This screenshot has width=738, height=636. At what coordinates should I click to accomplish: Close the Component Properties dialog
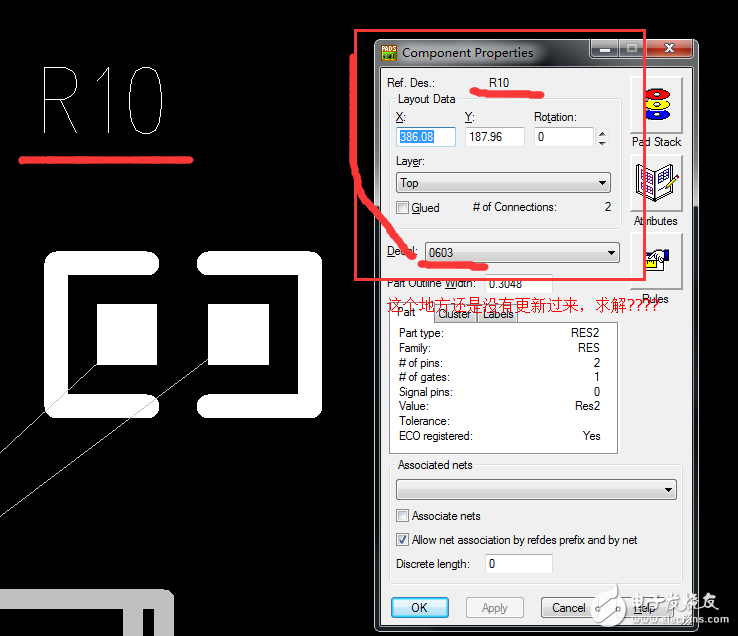coord(669,48)
